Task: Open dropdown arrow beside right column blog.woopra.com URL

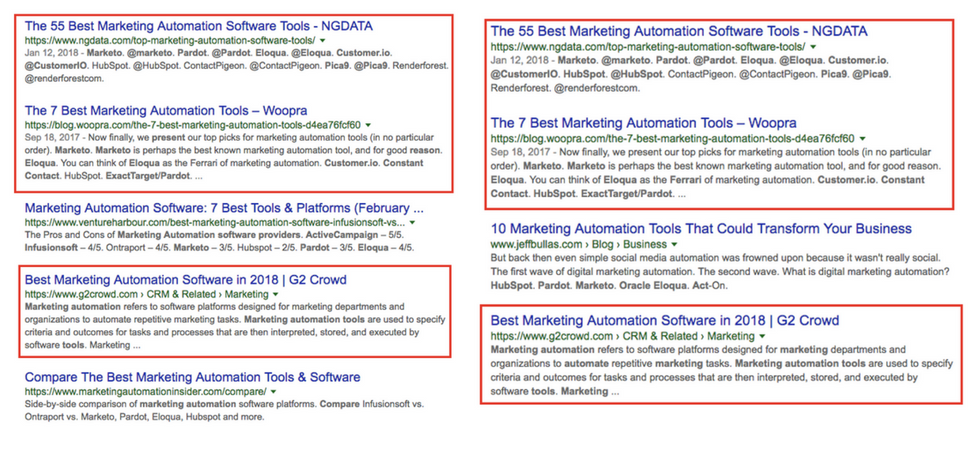Action: click(863, 138)
